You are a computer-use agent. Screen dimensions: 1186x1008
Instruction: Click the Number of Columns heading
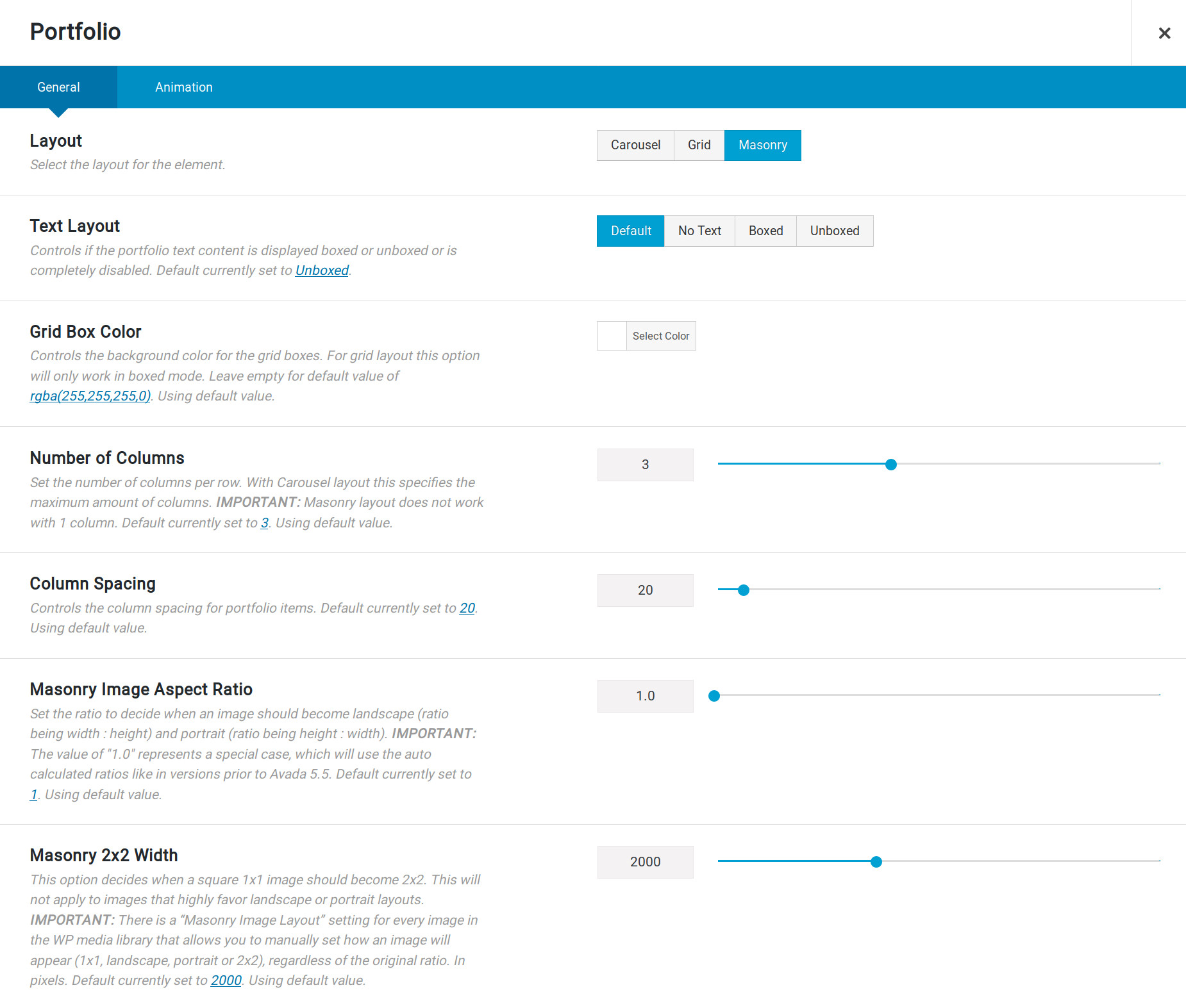(107, 458)
